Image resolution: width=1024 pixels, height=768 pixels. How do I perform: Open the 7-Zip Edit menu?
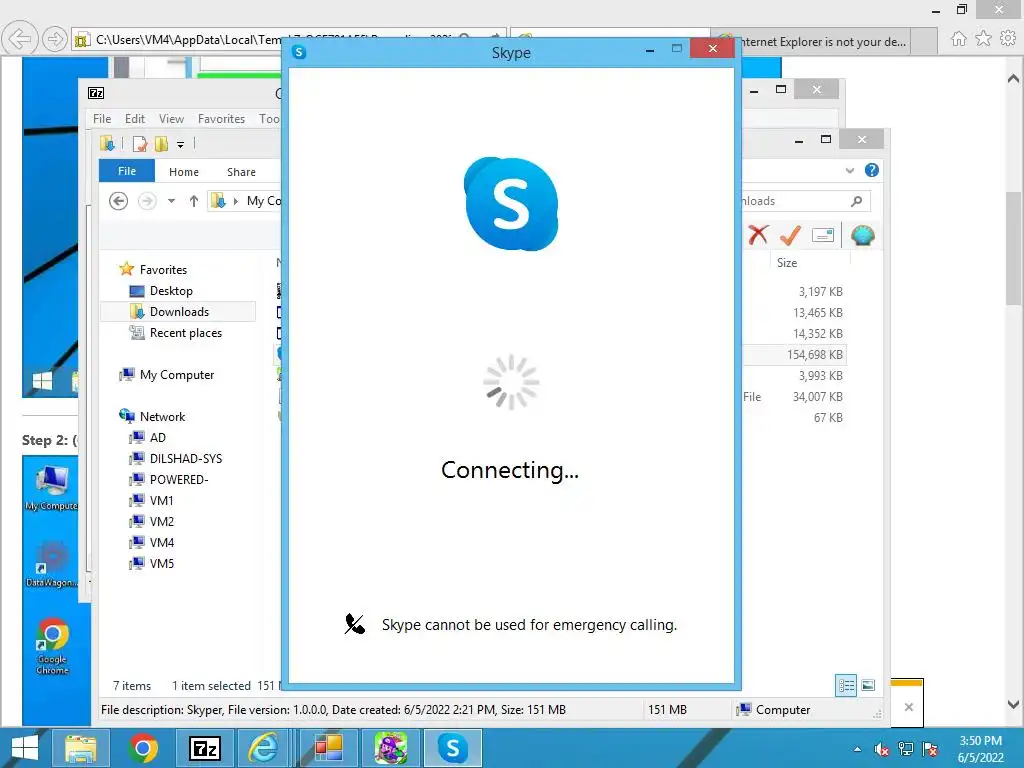pyautogui.click(x=135, y=119)
